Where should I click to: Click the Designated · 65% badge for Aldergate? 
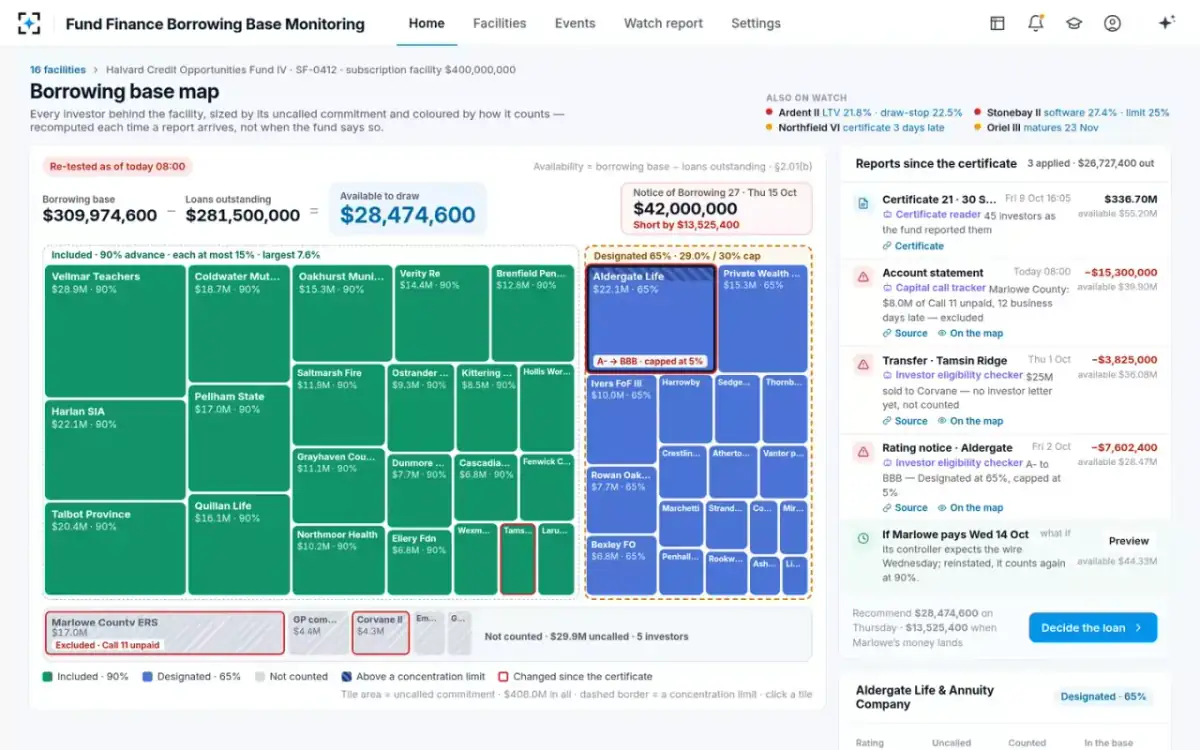pos(1104,697)
